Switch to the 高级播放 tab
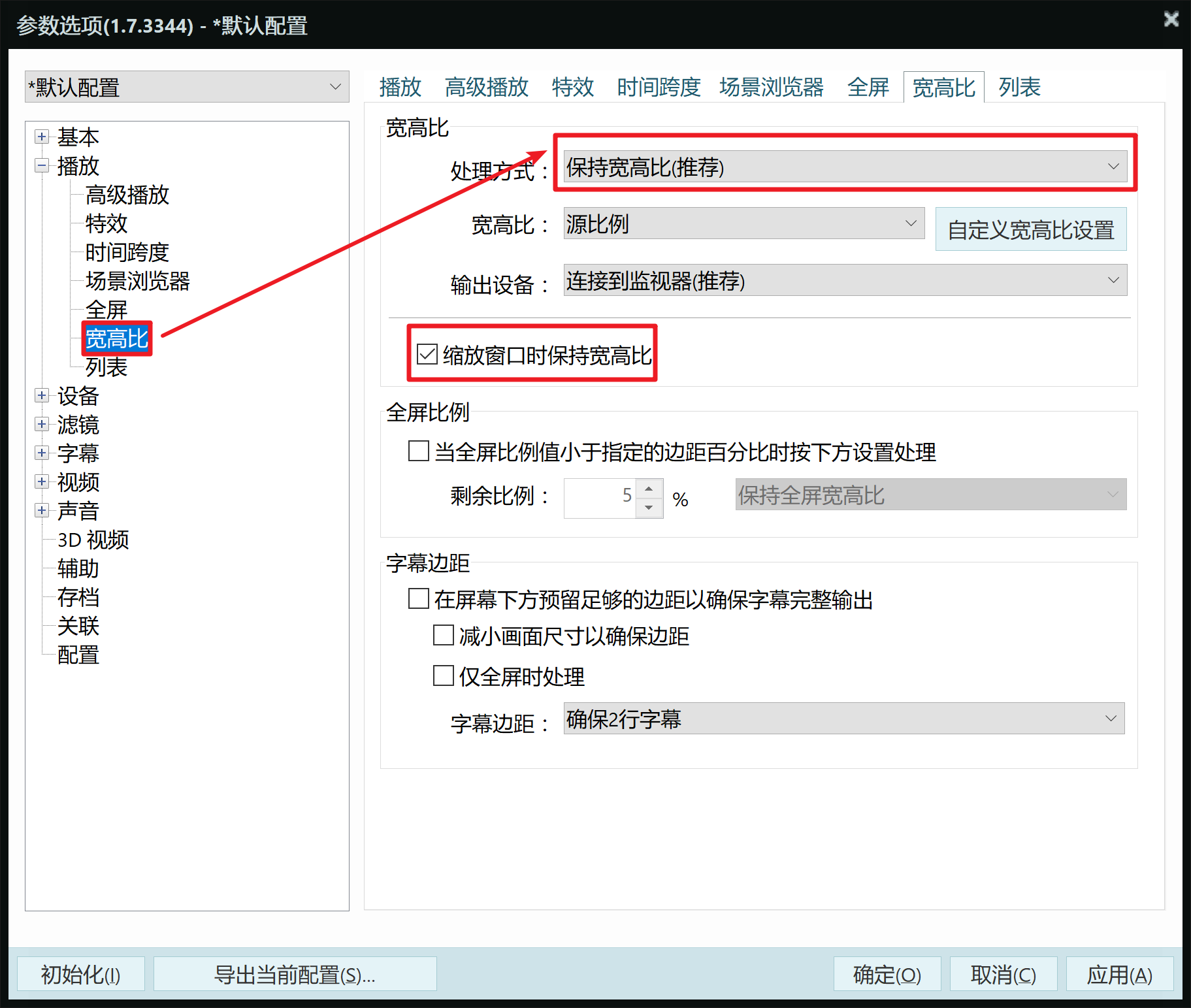 click(486, 87)
